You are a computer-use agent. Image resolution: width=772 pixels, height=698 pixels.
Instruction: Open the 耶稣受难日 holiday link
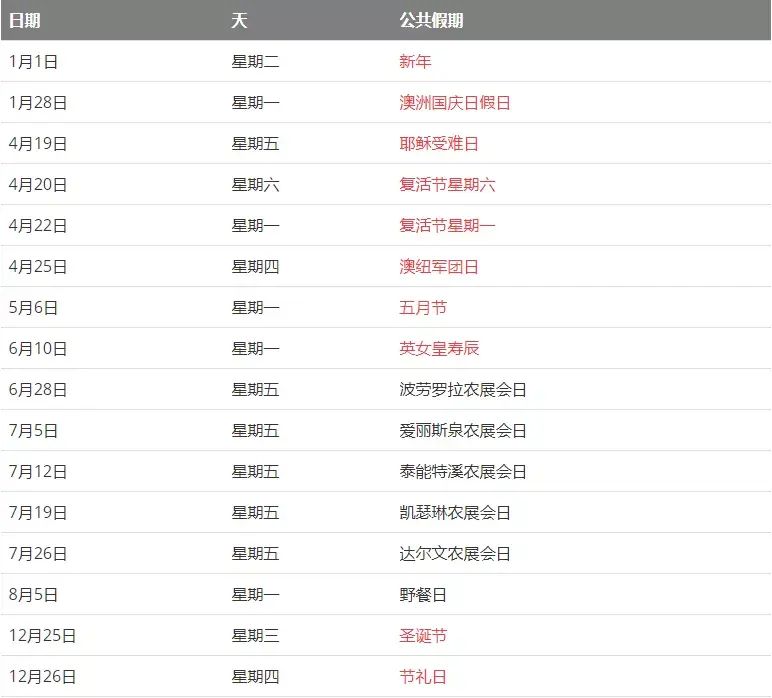click(439, 144)
